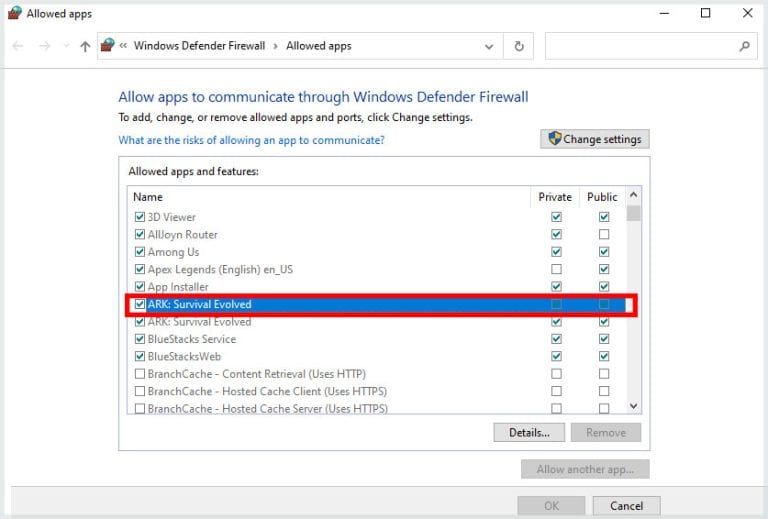Refresh the Allowed apps page
The height and width of the screenshot is (519, 768).
[518, 46]
